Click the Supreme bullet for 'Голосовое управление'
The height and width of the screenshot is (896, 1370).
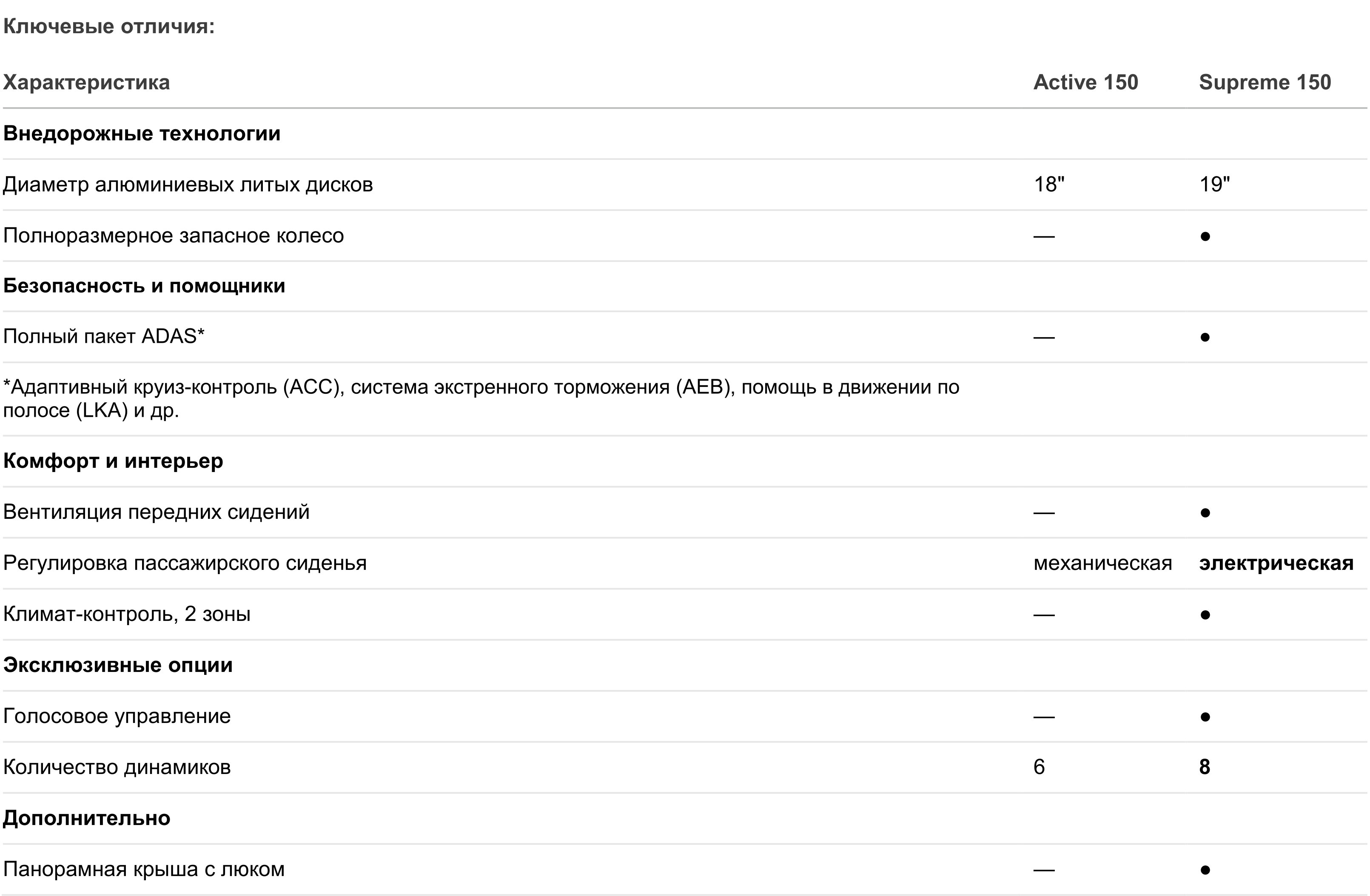(x=1205, y=717)
